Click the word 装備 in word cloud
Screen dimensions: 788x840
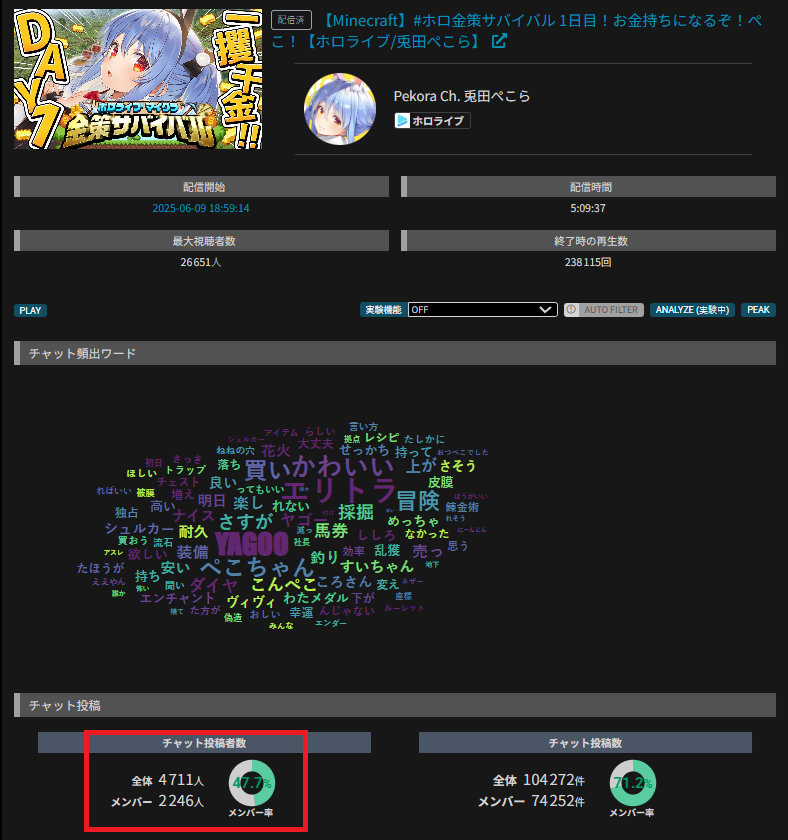click(192, 552)
